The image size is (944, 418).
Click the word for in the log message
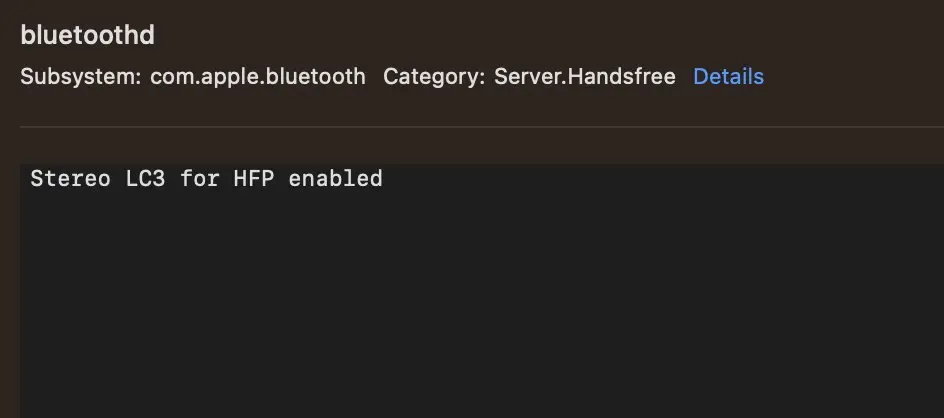200,180
